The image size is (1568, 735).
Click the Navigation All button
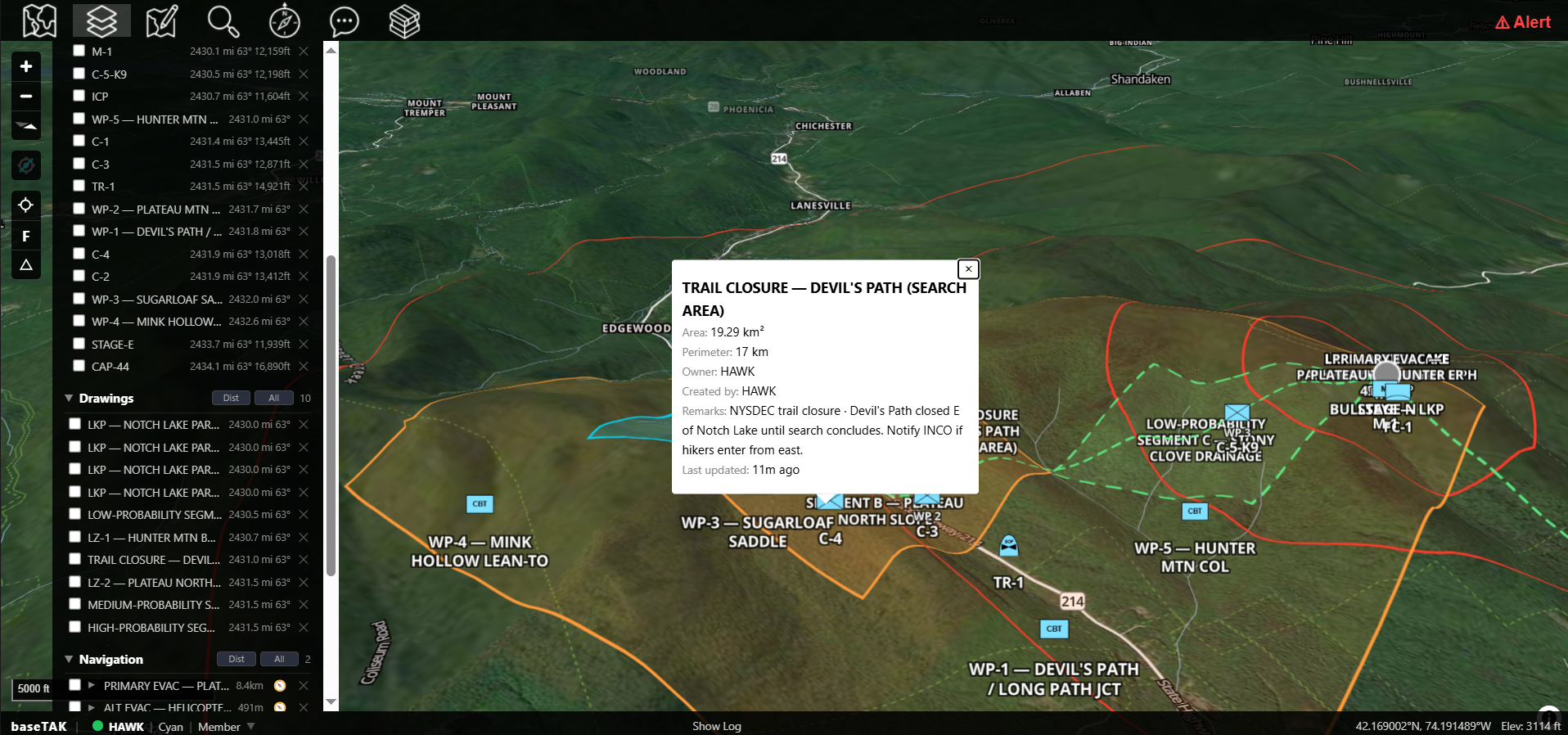coord(279,659)
